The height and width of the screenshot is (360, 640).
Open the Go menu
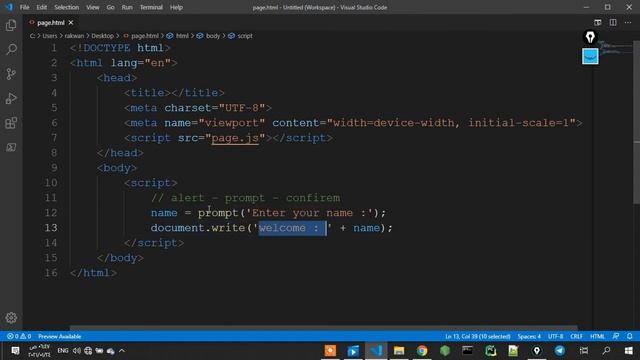pyautogui.click(x=110, y=7)
